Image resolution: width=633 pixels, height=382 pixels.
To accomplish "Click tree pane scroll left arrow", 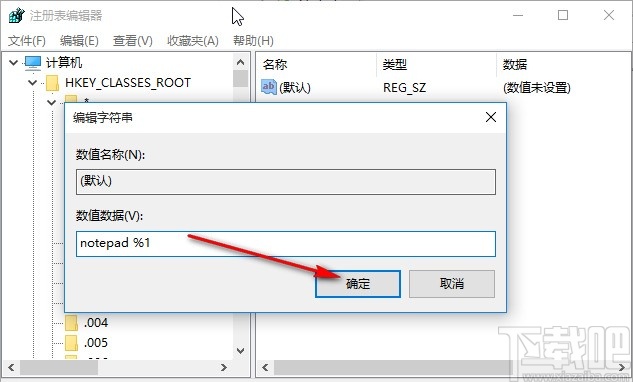I will 11,367.
